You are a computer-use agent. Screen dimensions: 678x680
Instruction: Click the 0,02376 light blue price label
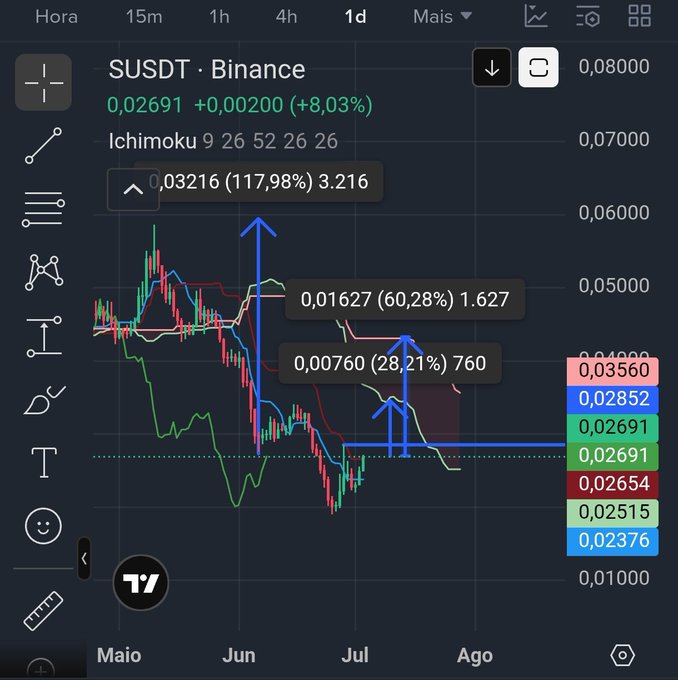pos(612,541)
